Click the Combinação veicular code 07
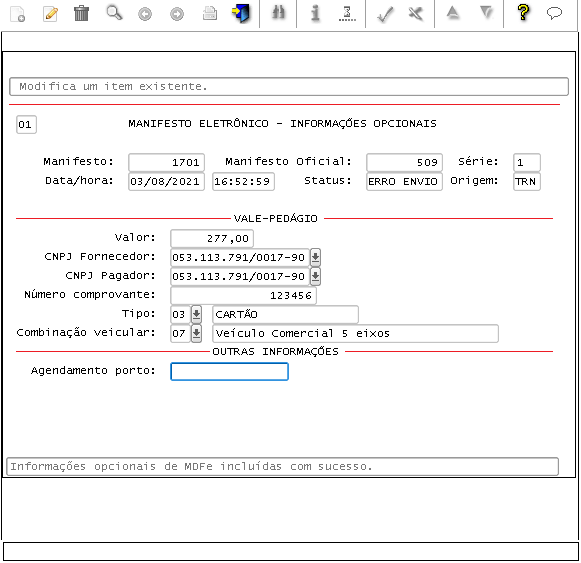The height and width of the screenshot is (563, 581). (x=180, y=333)
